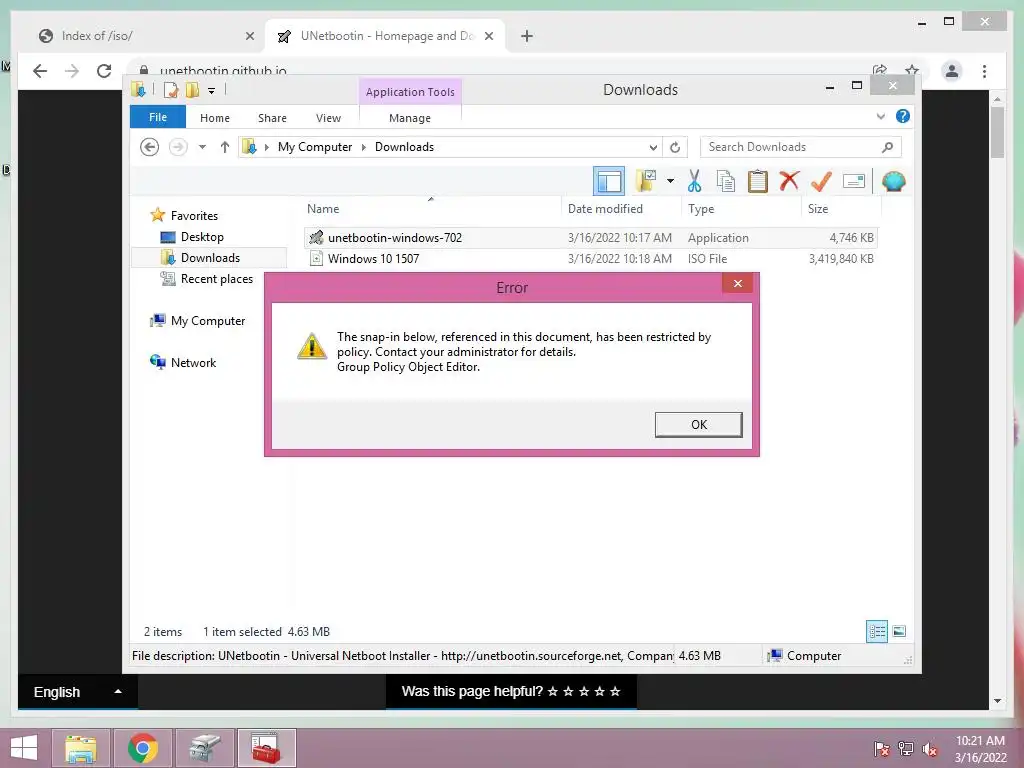This screenshot has width=1024, height=768.
Task: Go up one folder level
Action: point(225,147)
